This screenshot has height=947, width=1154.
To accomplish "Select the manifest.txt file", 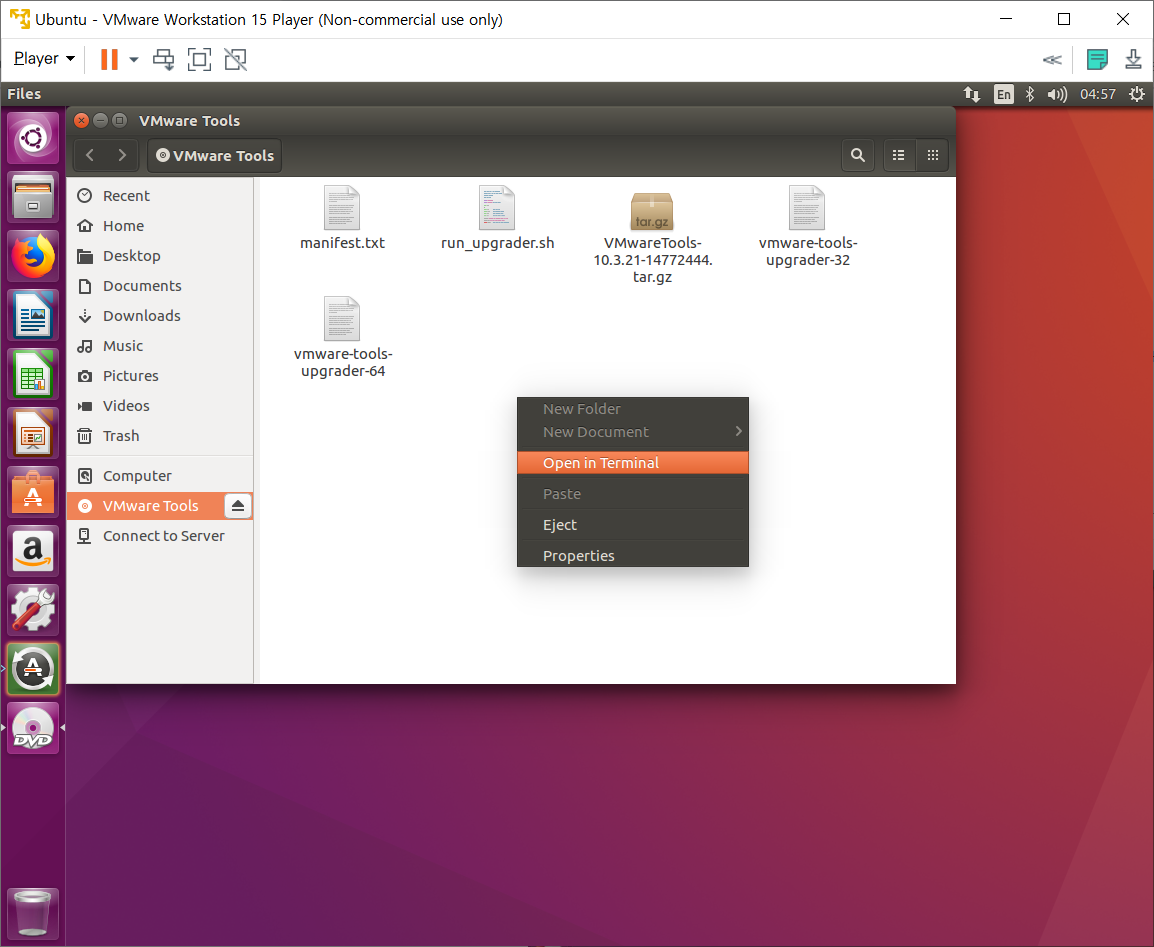I will 342,219.
